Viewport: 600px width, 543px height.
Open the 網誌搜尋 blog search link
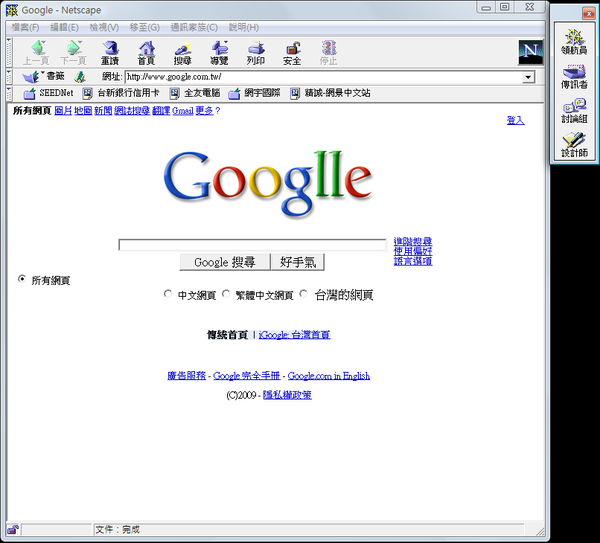point(132,111)
